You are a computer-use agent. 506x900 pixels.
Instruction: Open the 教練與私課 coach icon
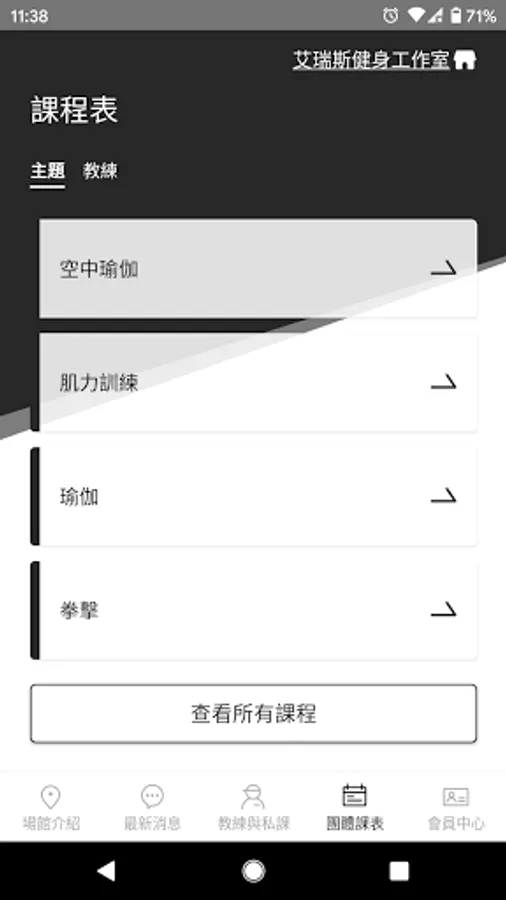coord(253,797)
